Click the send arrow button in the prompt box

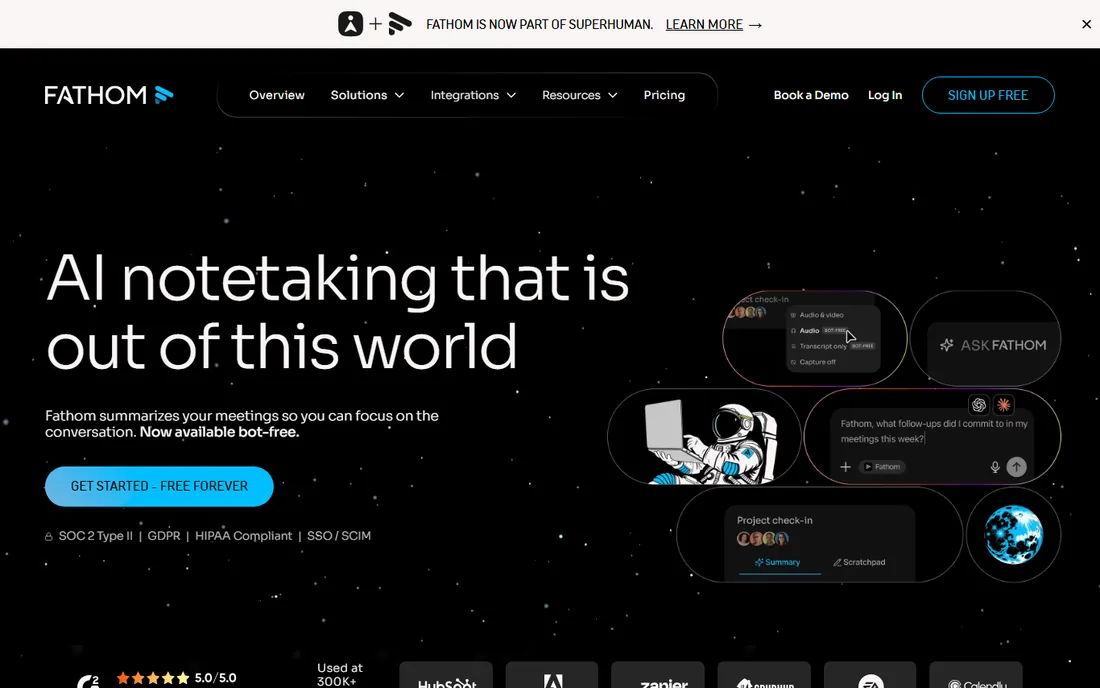coord(1017,467)
